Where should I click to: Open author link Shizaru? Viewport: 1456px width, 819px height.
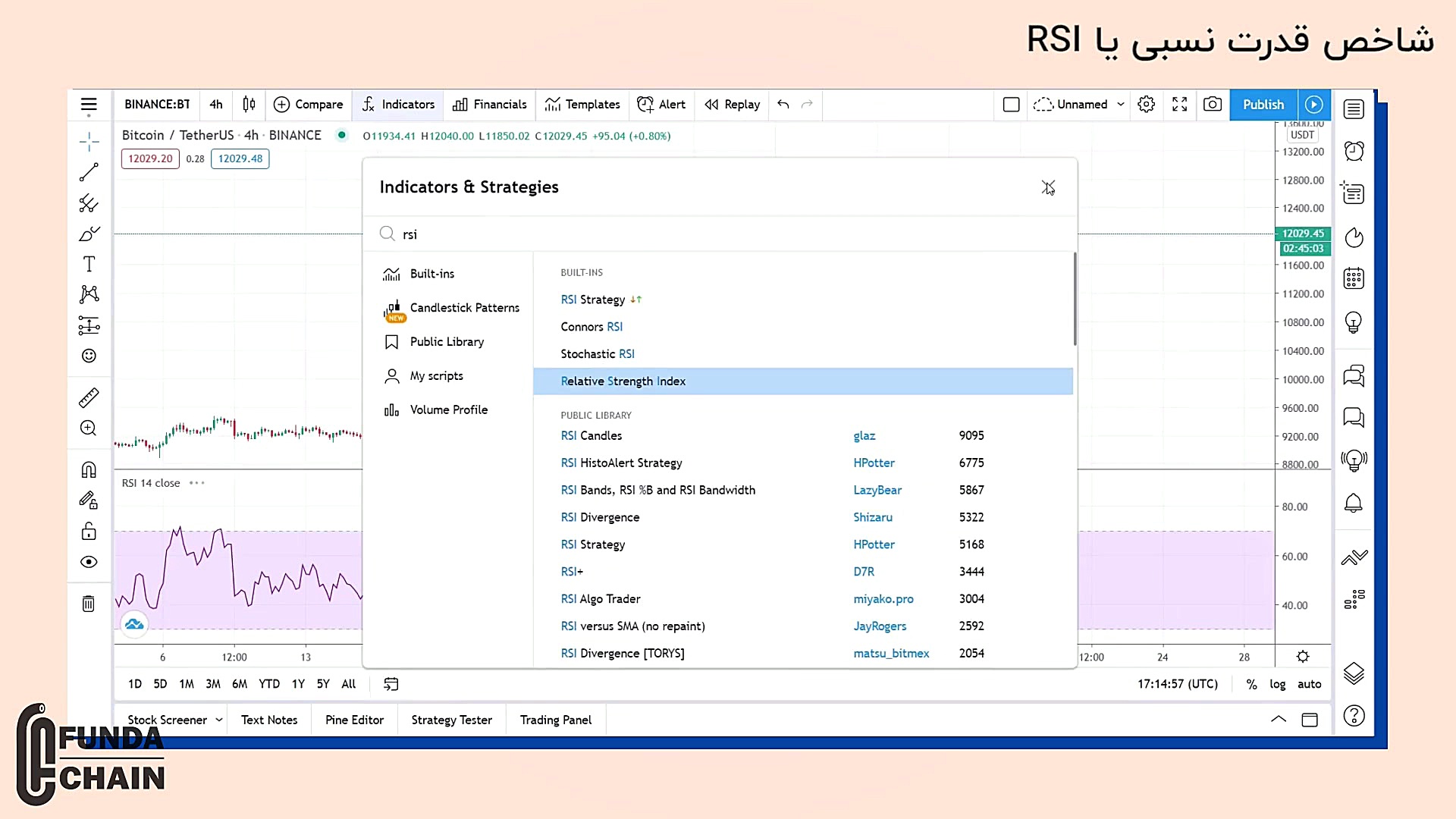(x=873, y=517)
